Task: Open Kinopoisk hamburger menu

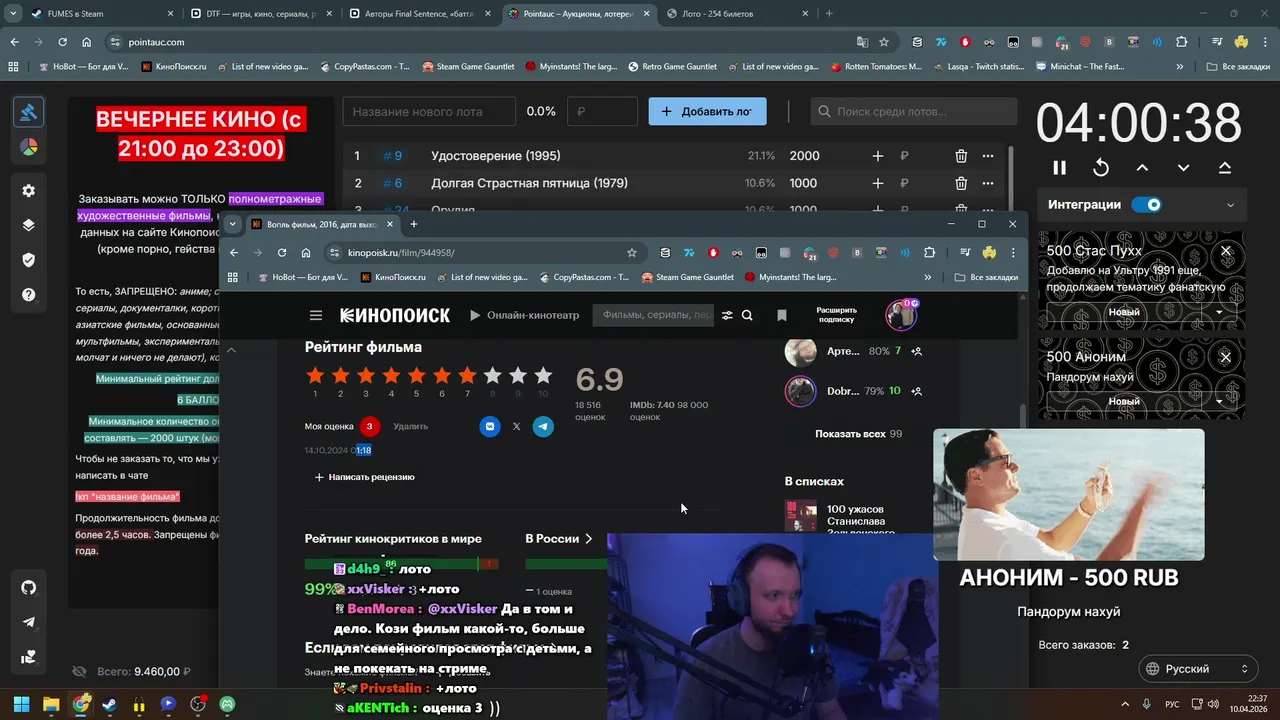Action: coord(316,315)
